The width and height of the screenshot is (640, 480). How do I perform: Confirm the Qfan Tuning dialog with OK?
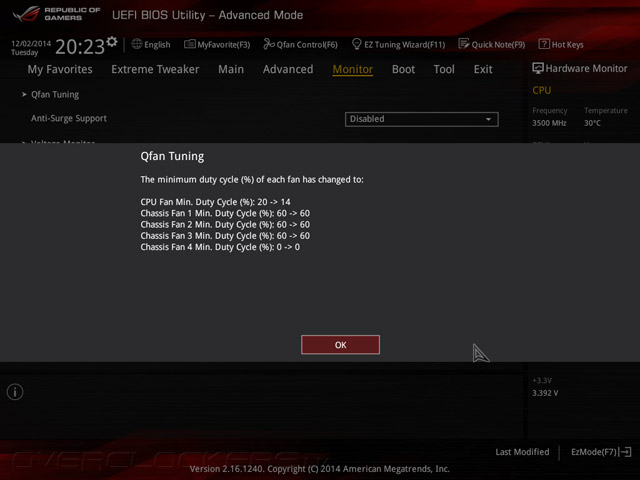[x=340, y=345]
